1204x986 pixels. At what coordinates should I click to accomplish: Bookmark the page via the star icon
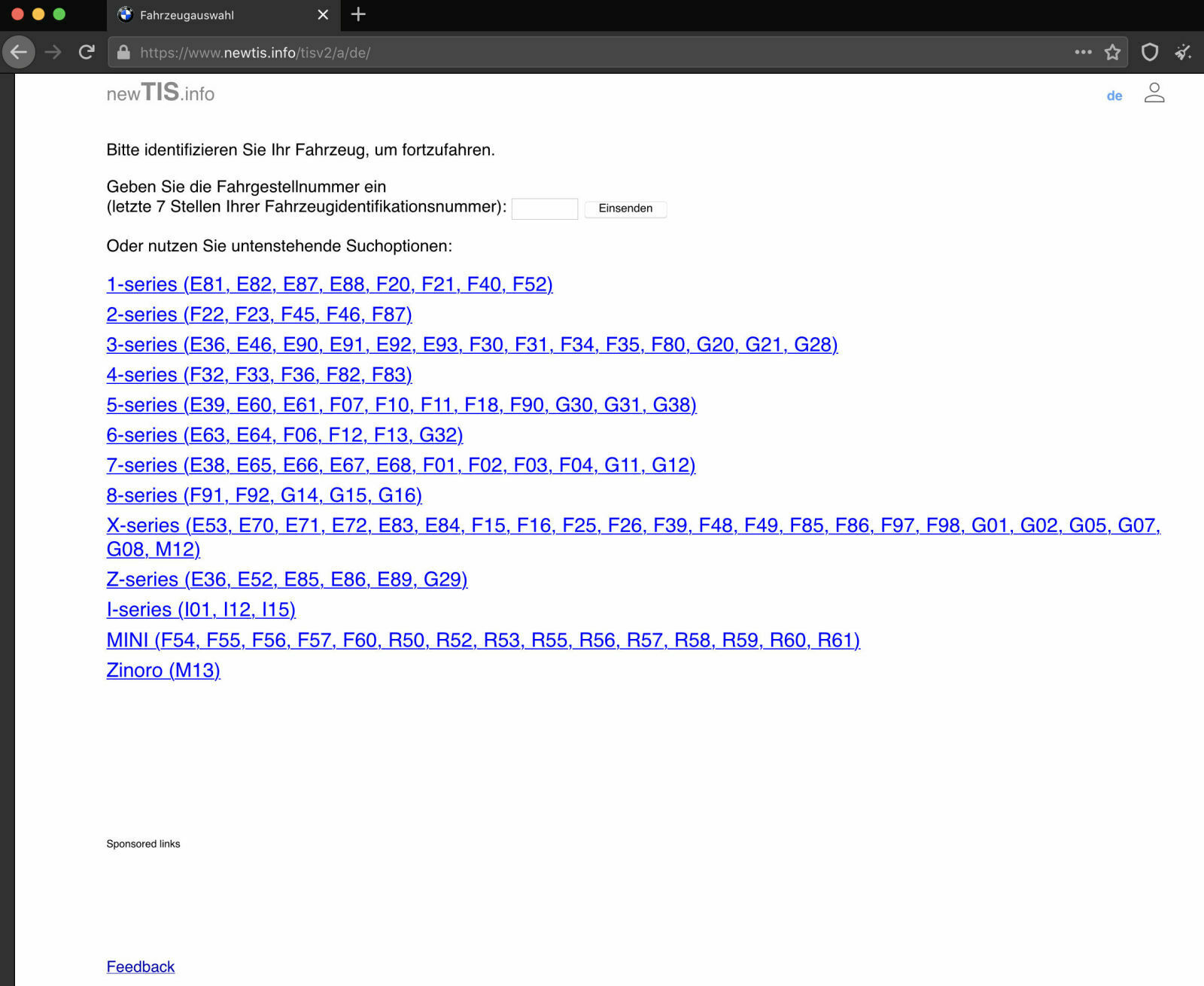pyautogui.click(x=1111, y=53)
